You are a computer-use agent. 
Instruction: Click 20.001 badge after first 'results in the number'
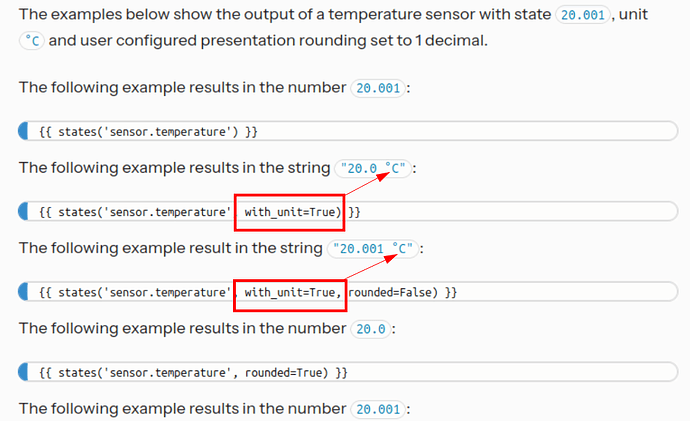click(x=378, y=88)
